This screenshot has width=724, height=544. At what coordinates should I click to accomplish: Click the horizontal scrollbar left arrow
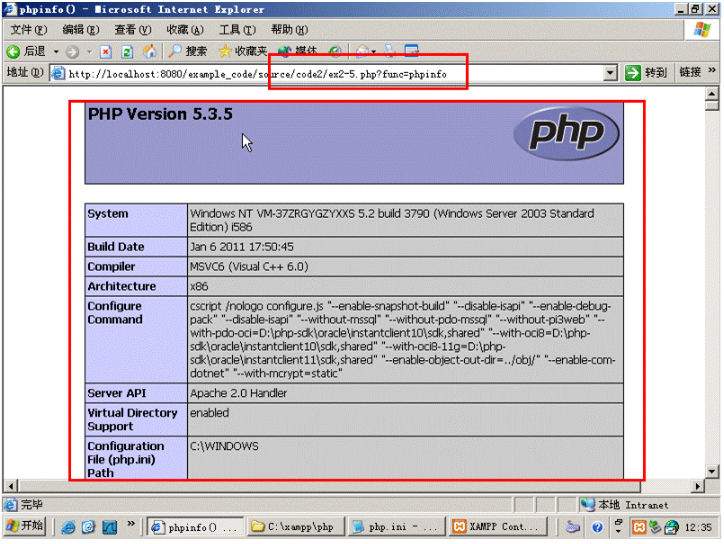(11, 486)
